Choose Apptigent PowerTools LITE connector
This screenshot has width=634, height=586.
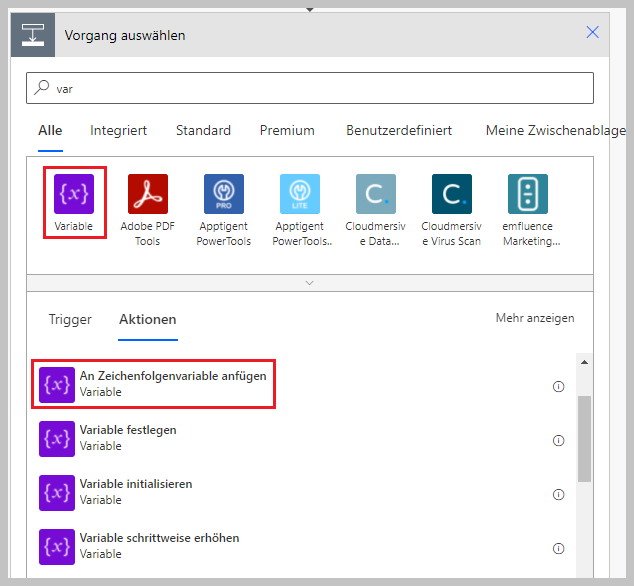[x=300, y=194]
